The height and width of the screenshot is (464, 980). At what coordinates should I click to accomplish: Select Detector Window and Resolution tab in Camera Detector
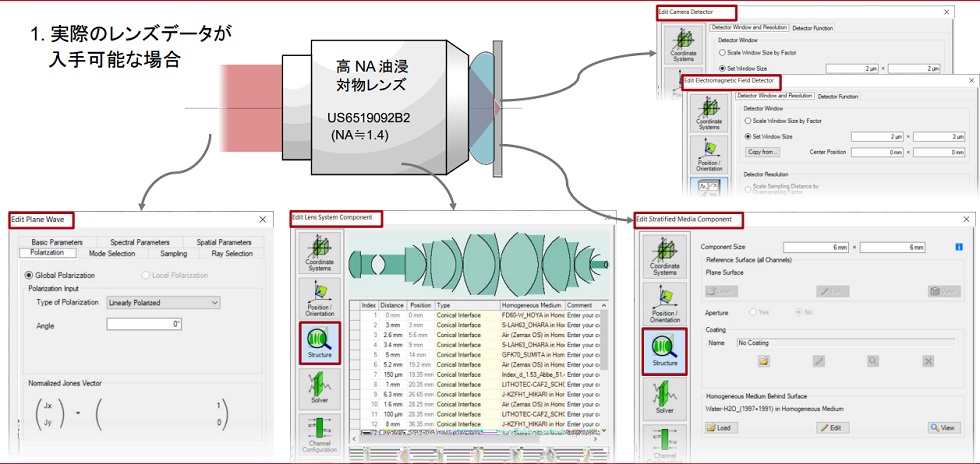pos(749,28)
